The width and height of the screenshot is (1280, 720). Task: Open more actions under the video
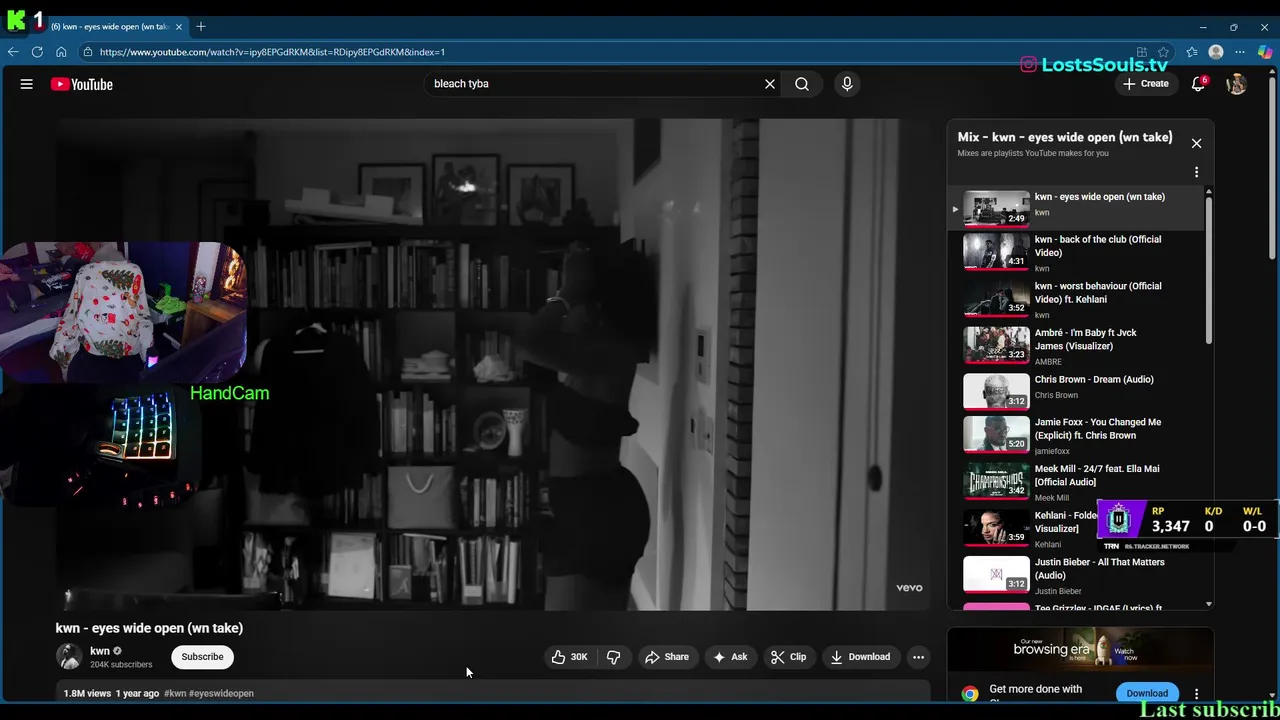point(918,657)
